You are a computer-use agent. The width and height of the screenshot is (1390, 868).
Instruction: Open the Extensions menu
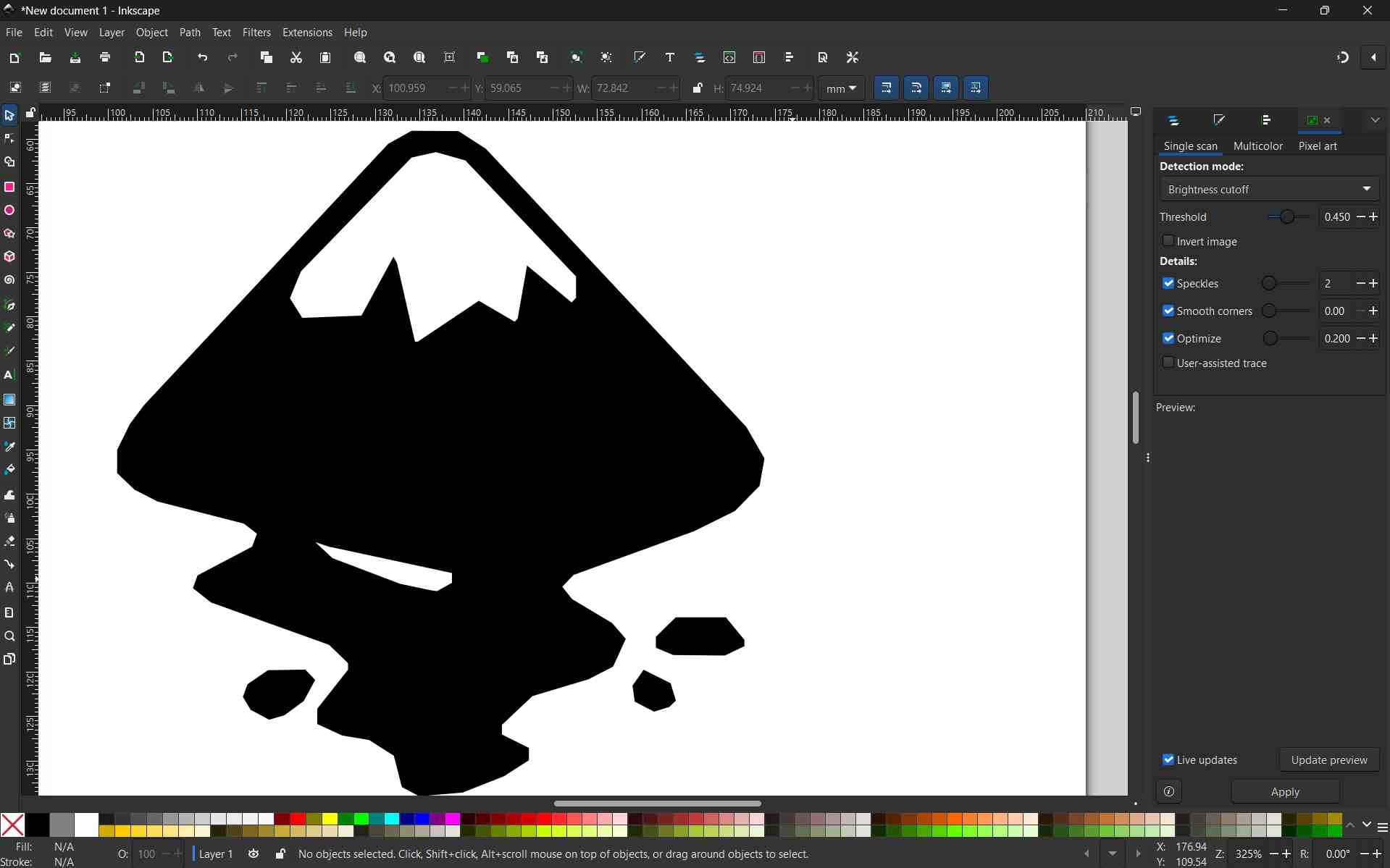[x=307, y=33]
